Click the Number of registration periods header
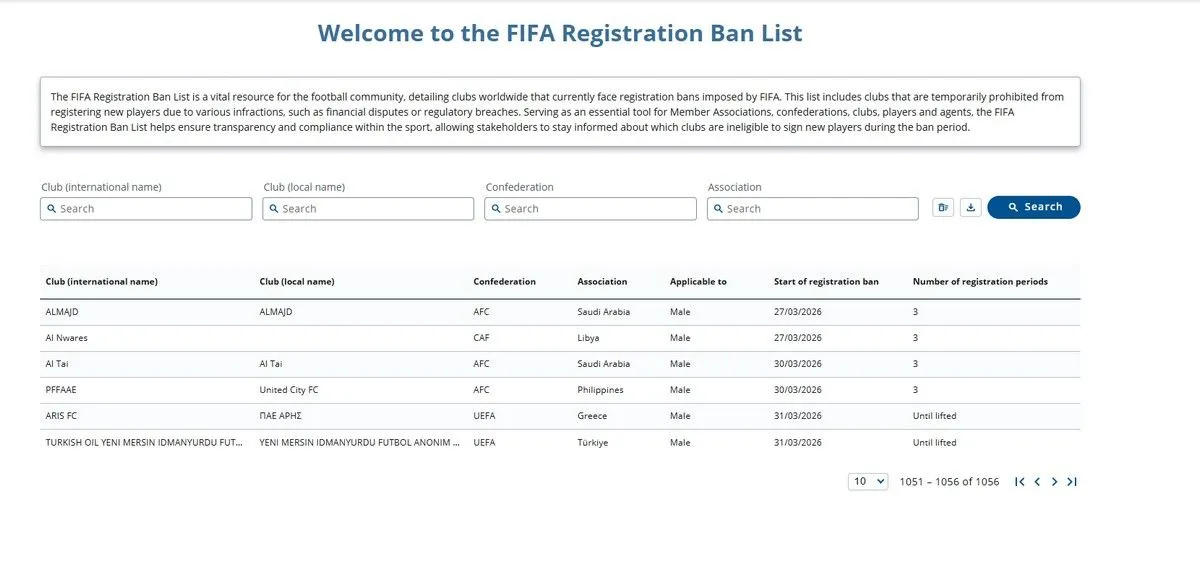This screenshot has width=1200, height=575. point(980,282)
